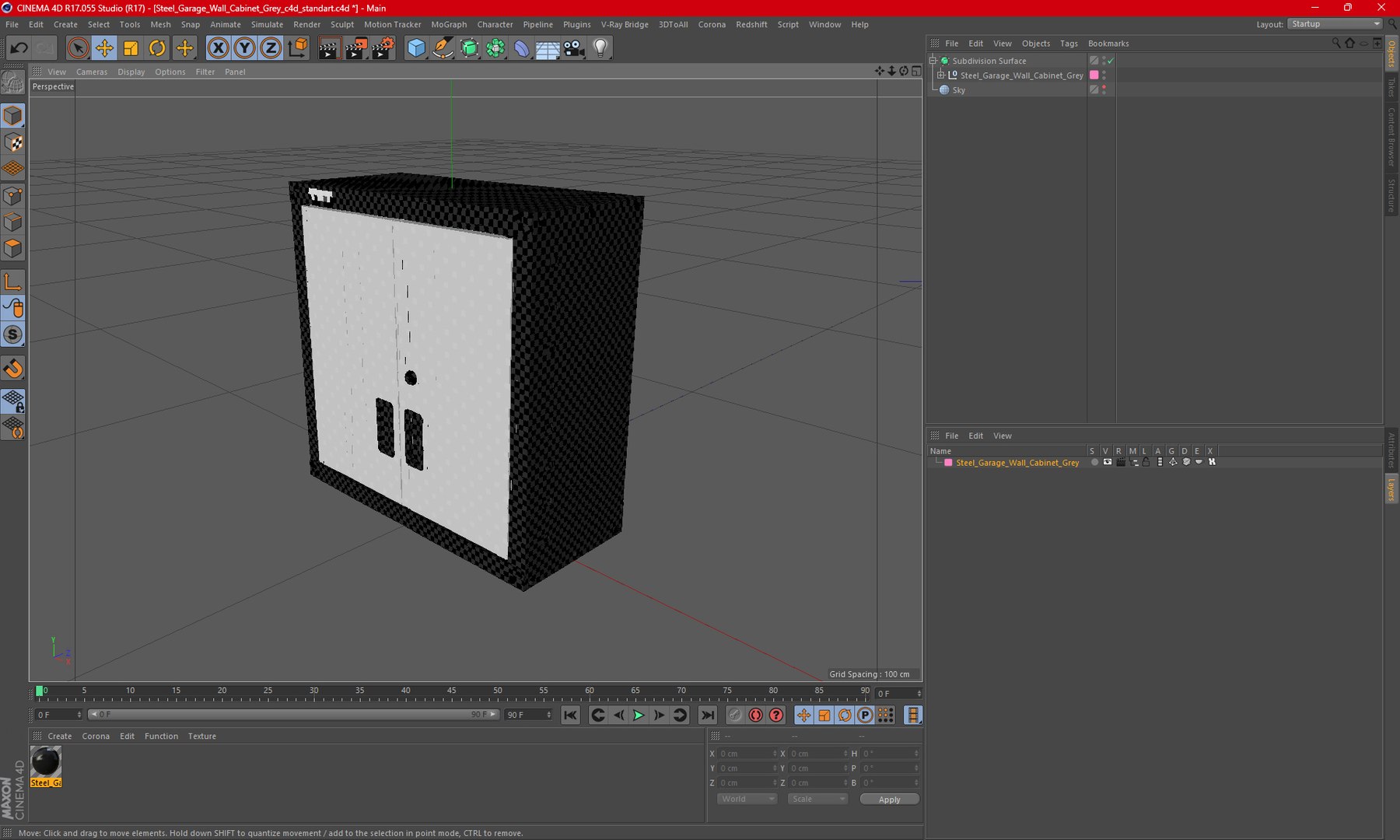Open the Render menu

(x=306, y=24)
